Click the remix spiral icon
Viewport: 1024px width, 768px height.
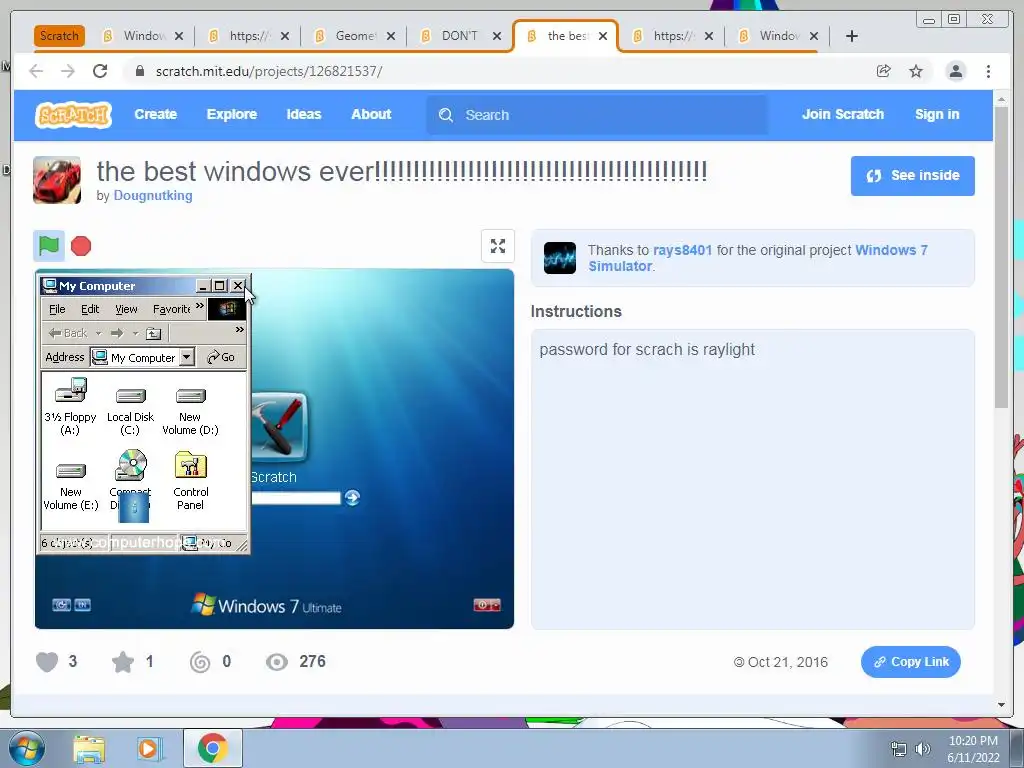tap(200, 662)
